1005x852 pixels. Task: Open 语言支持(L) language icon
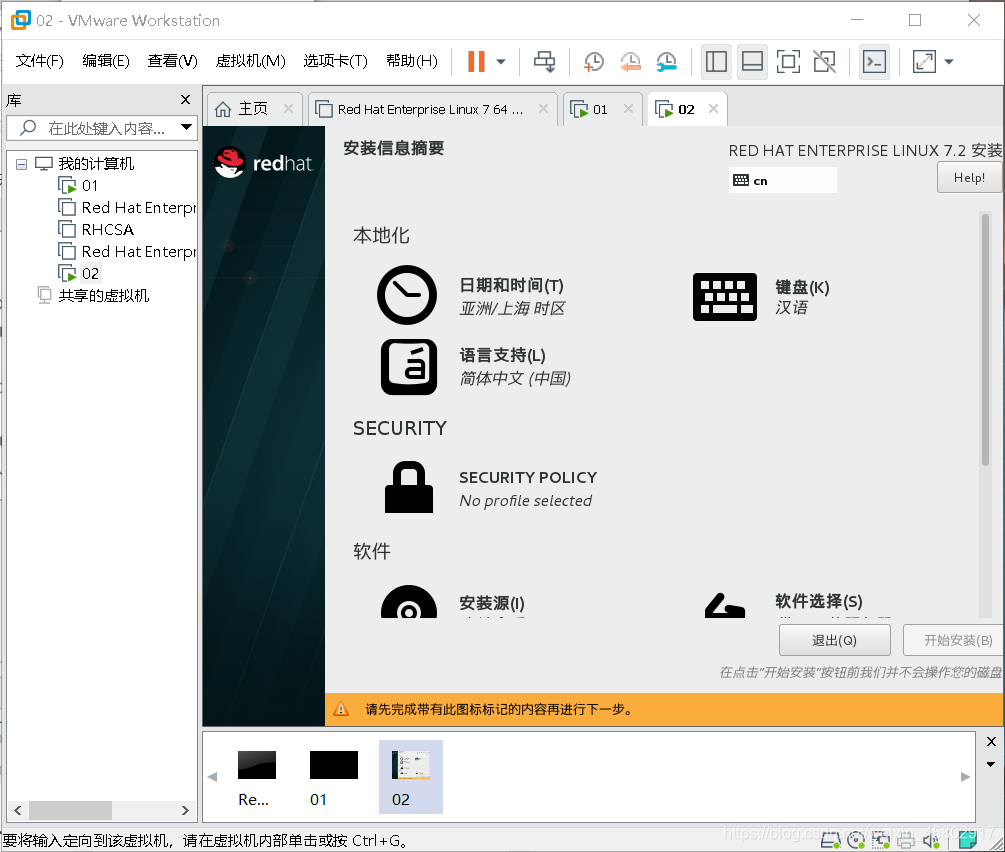pos(409,367)
